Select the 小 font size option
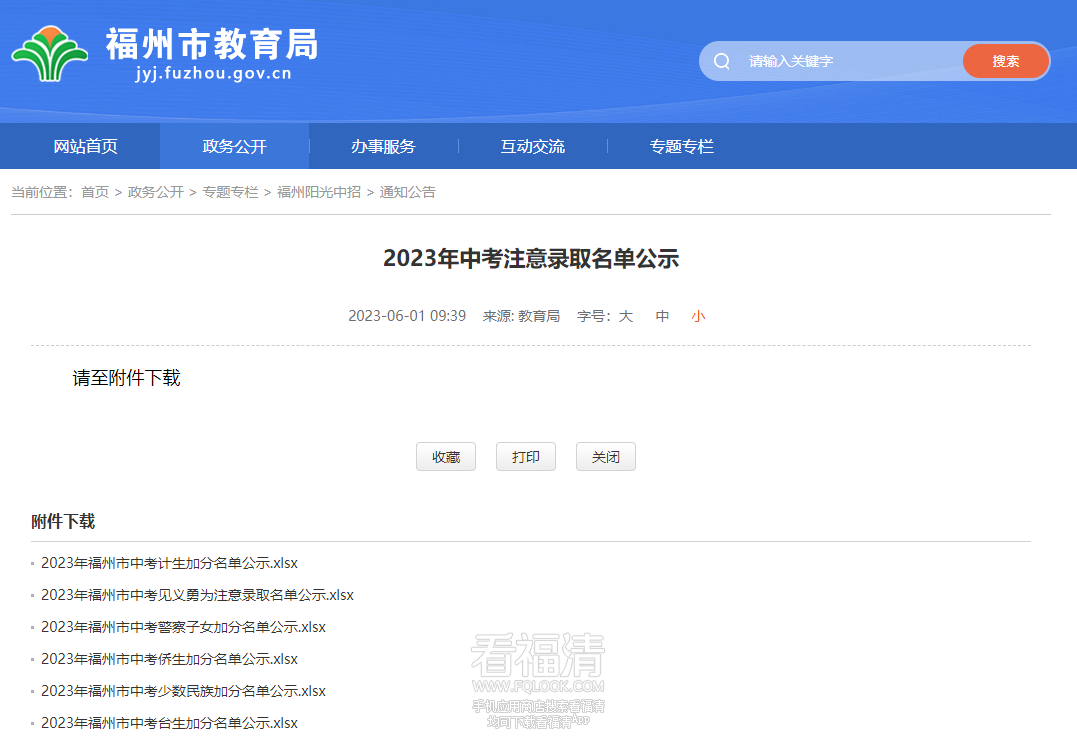1077x745 pixels. click(x=697, y=315)
